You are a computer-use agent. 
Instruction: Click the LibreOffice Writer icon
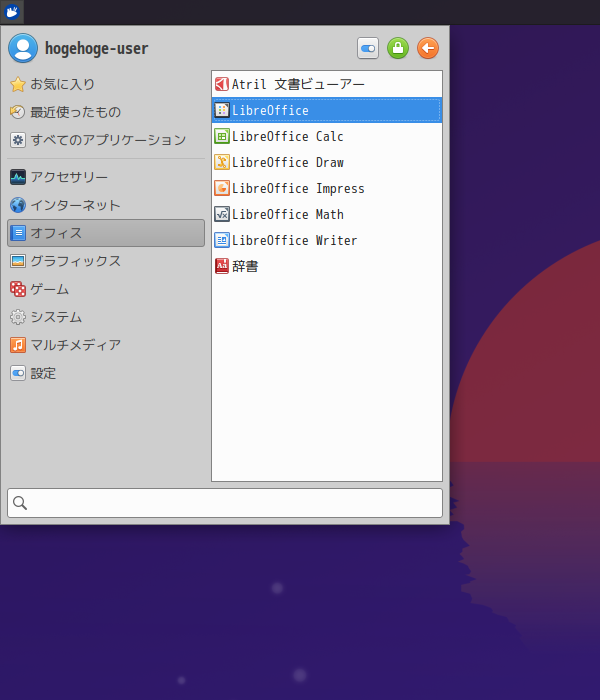click(x=222, y=240)
